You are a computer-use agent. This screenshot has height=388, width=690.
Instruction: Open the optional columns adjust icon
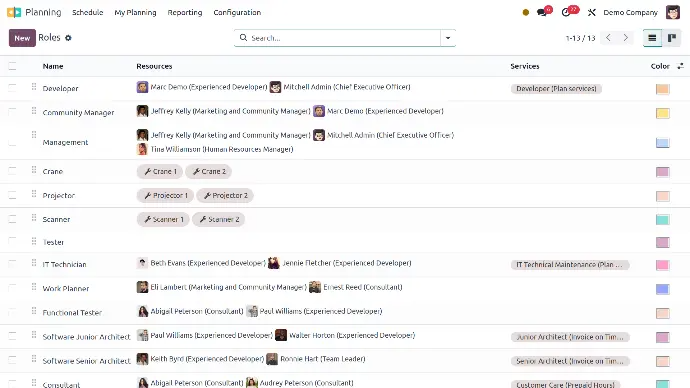point(680,66)
